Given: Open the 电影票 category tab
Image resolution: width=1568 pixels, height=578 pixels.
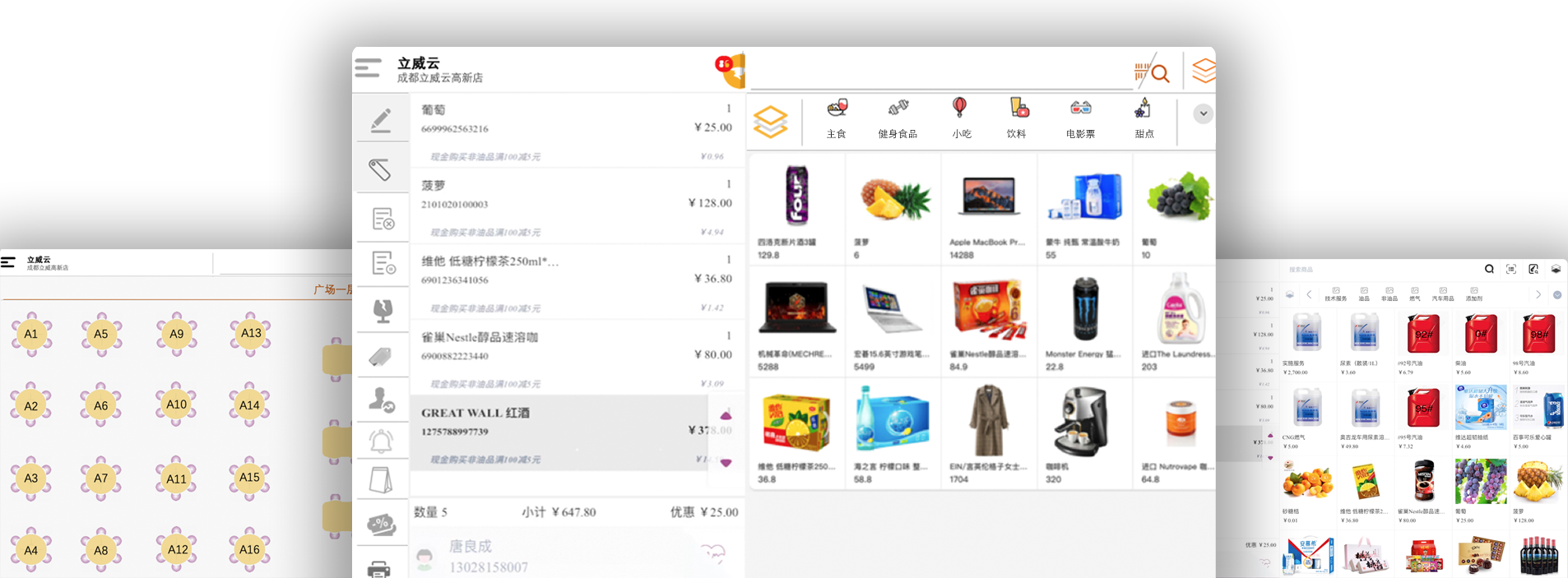Looking at the screenshot, I should (1080, 119).
